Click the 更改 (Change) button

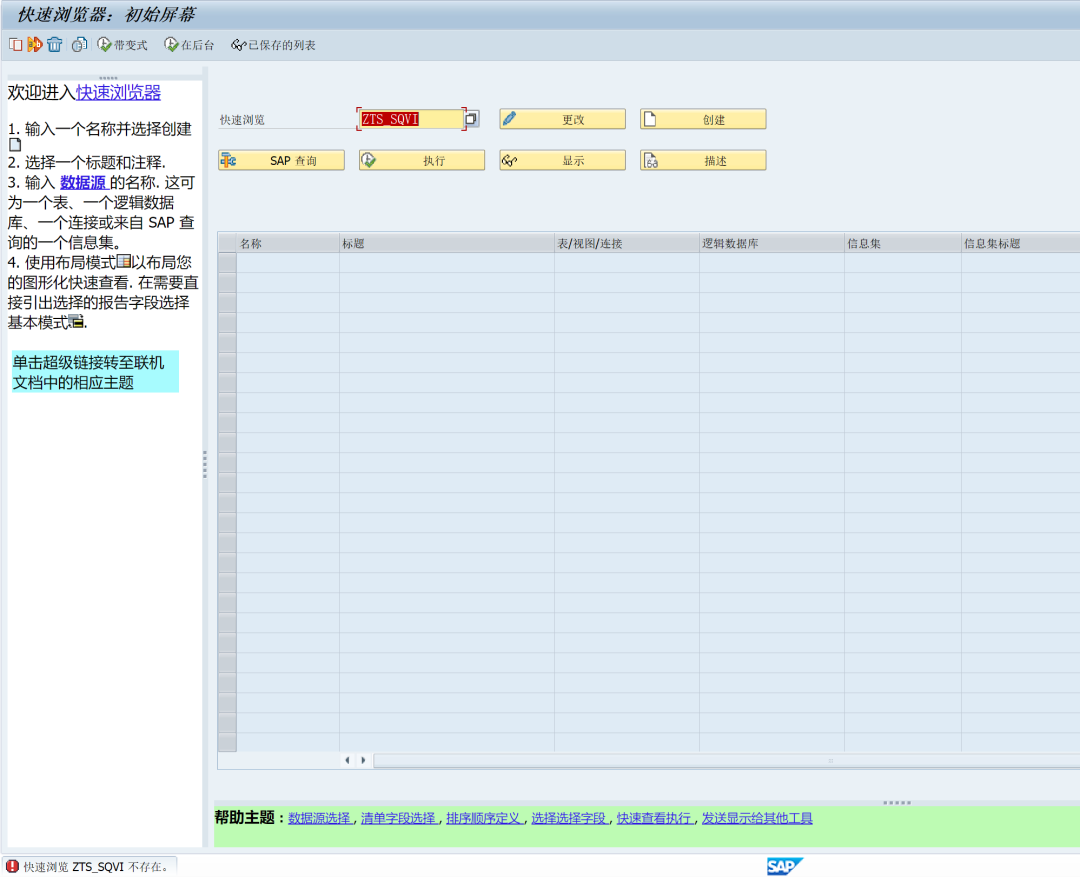pos(562,119)
